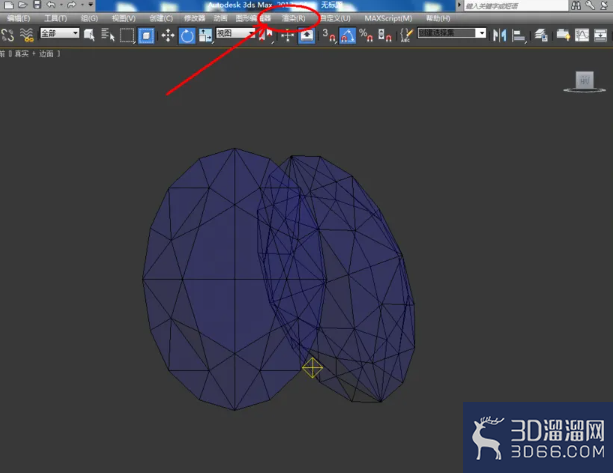Open the 自定义(U) menu

(x=335, y=18)
